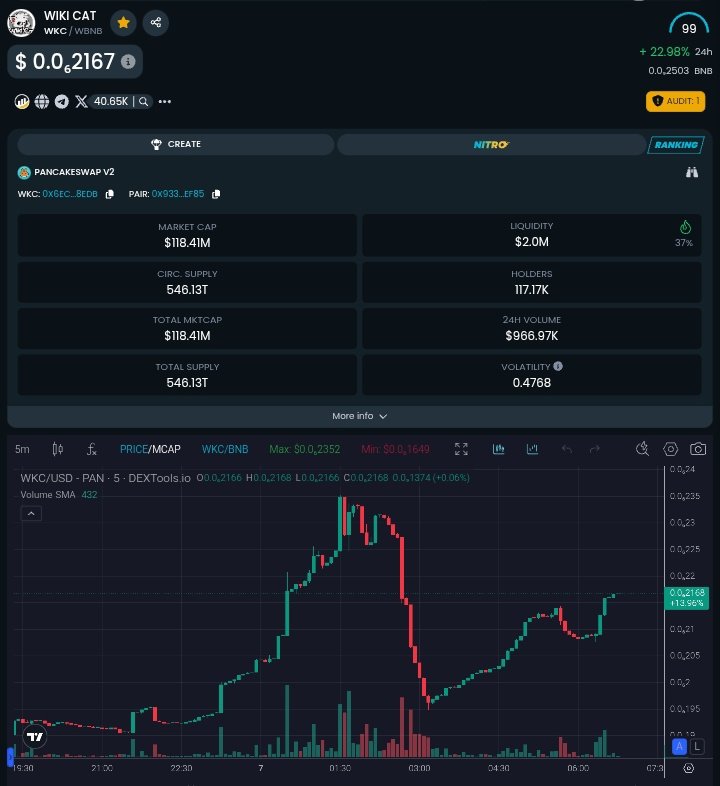
Task: Toggle WKC/BNB denomination
Action: 225,449
